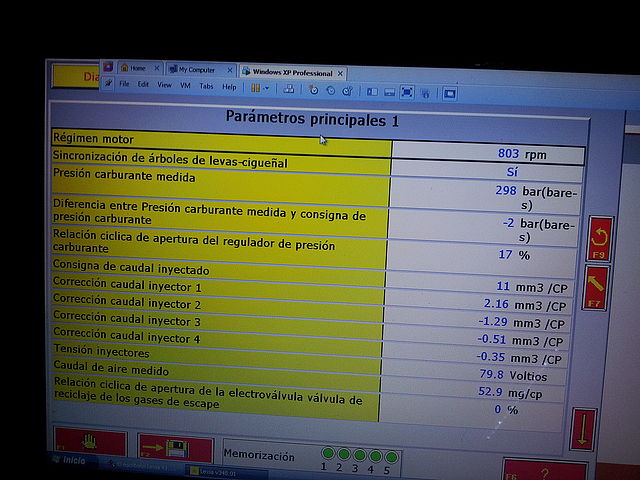Select memorization indicator 5
Image resolution: width=640 pixels, height=480 pixels.
[391, 457]
